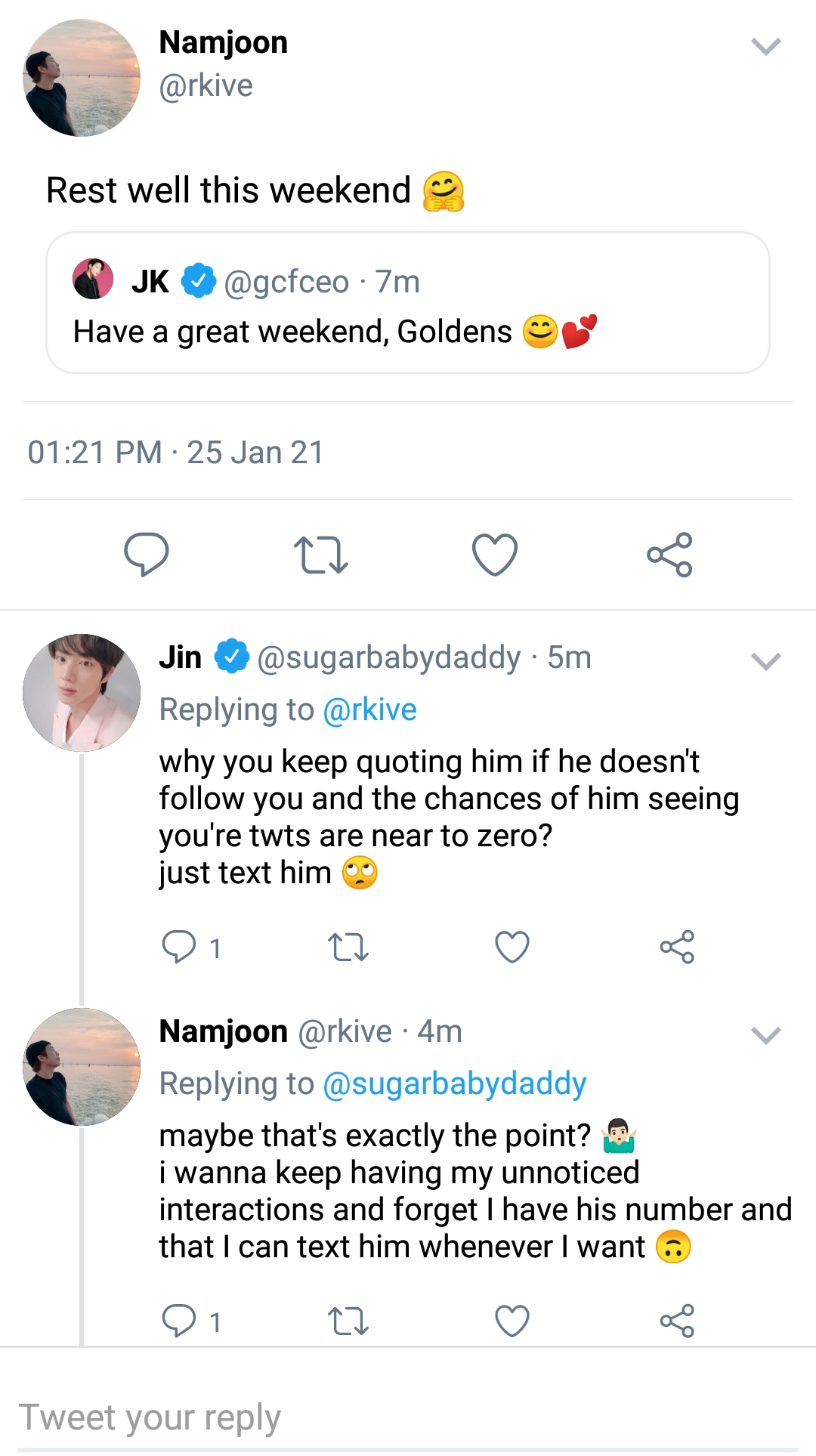Expand the menu chevron on Jin's reply
The height and width of the screenshot is (1456, 816).
(765, 662)
